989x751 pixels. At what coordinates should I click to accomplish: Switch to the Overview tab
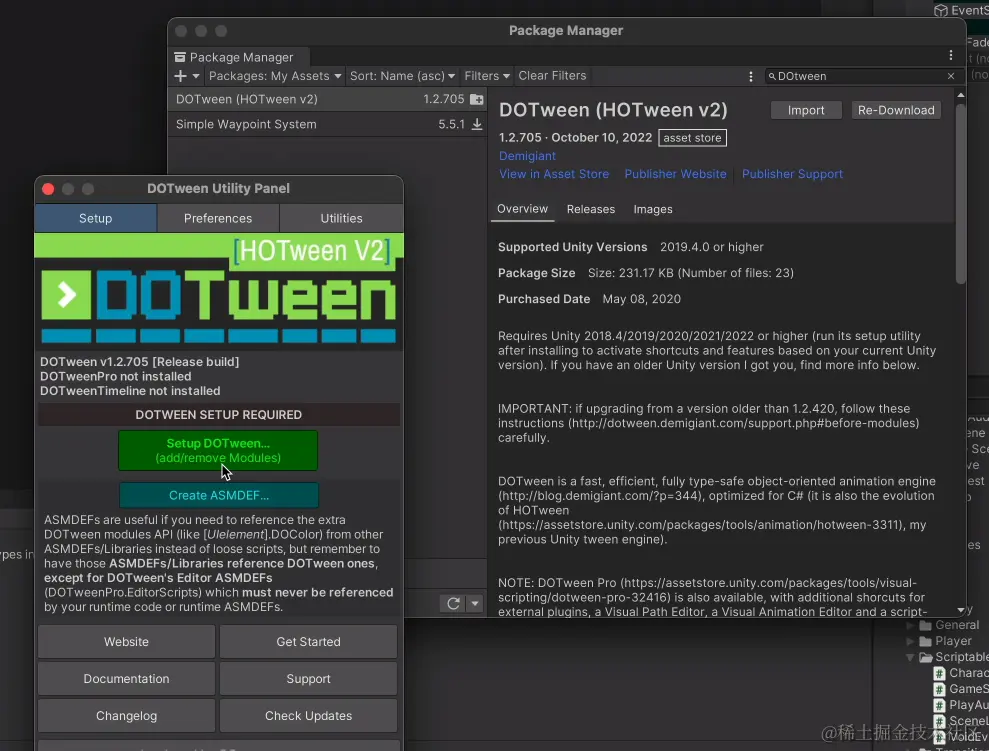(522, 209)
